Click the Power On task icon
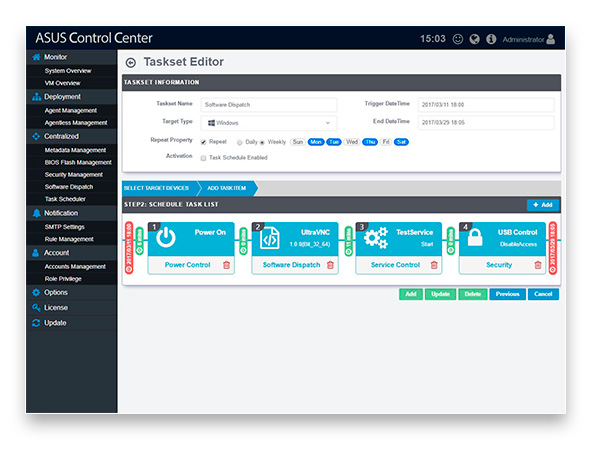Viewport: 590px width, 450px height. pos(166,237)
